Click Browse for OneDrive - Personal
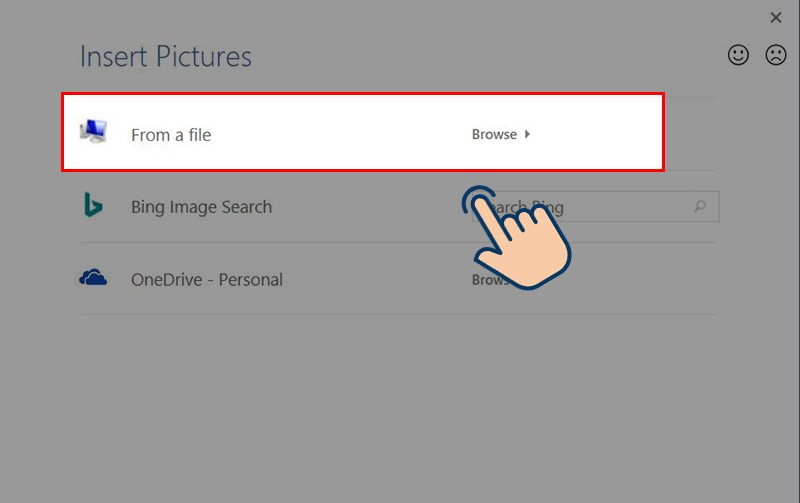 point(490,280)
